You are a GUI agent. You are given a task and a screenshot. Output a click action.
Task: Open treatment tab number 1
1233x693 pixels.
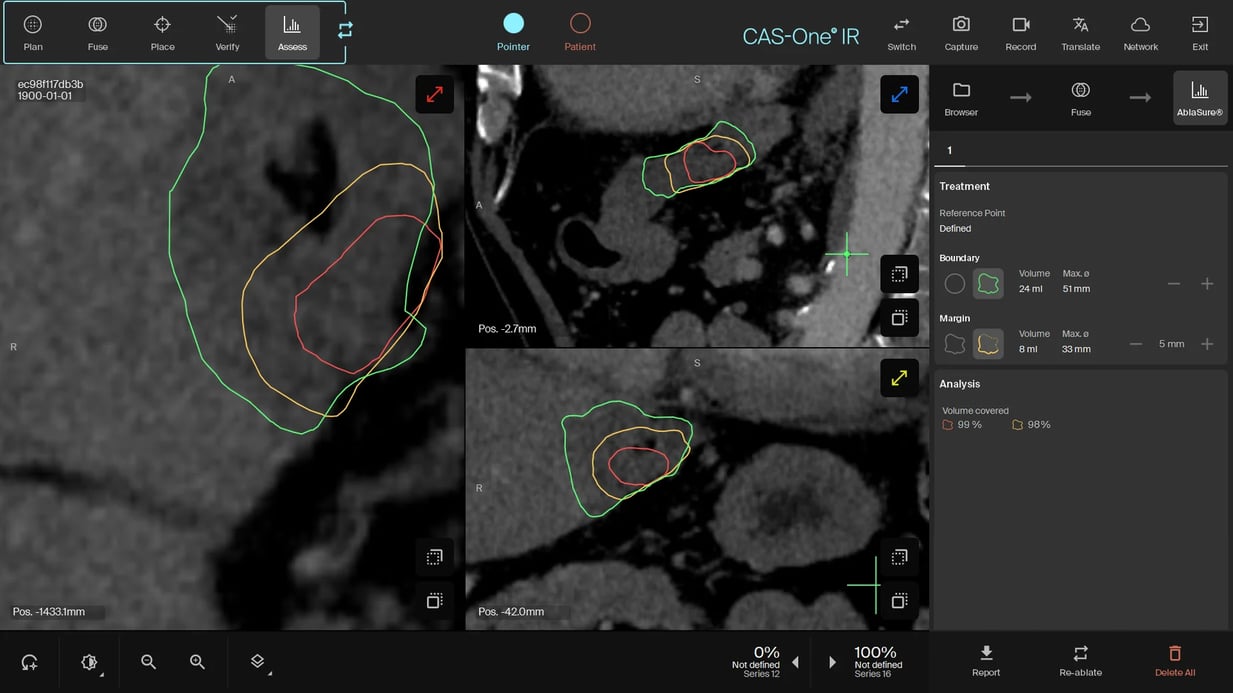click(949, 150)
